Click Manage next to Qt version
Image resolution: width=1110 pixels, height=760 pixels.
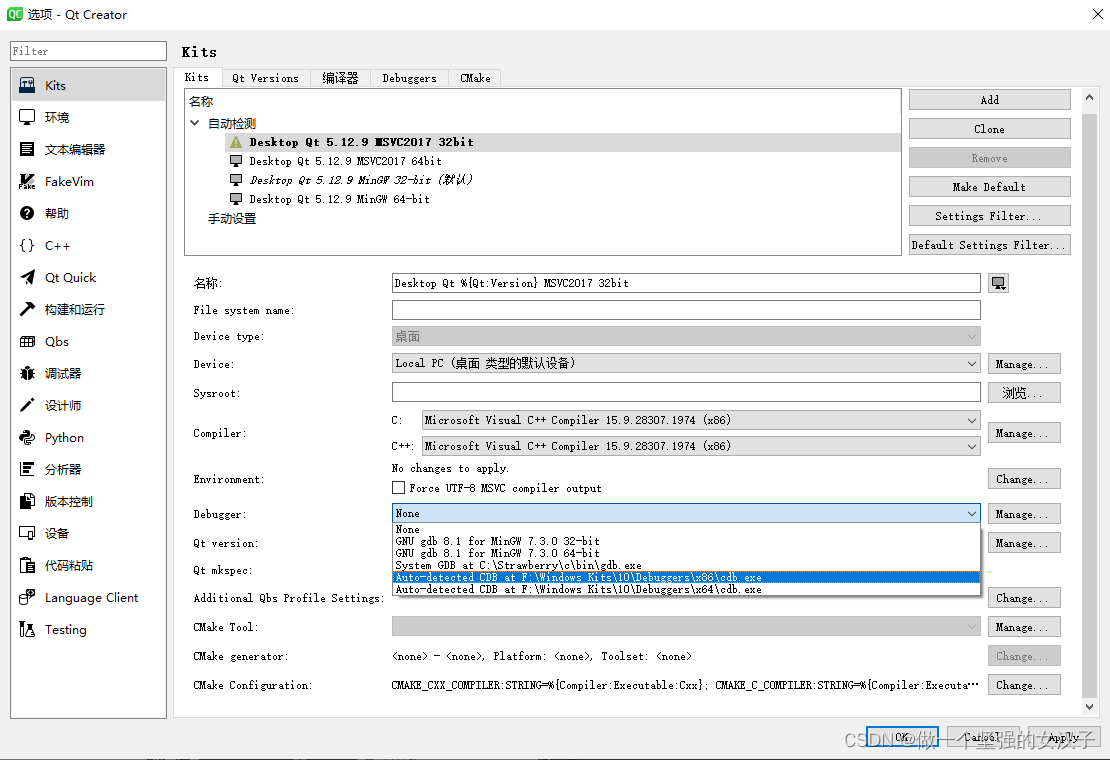click(1024, 543)
